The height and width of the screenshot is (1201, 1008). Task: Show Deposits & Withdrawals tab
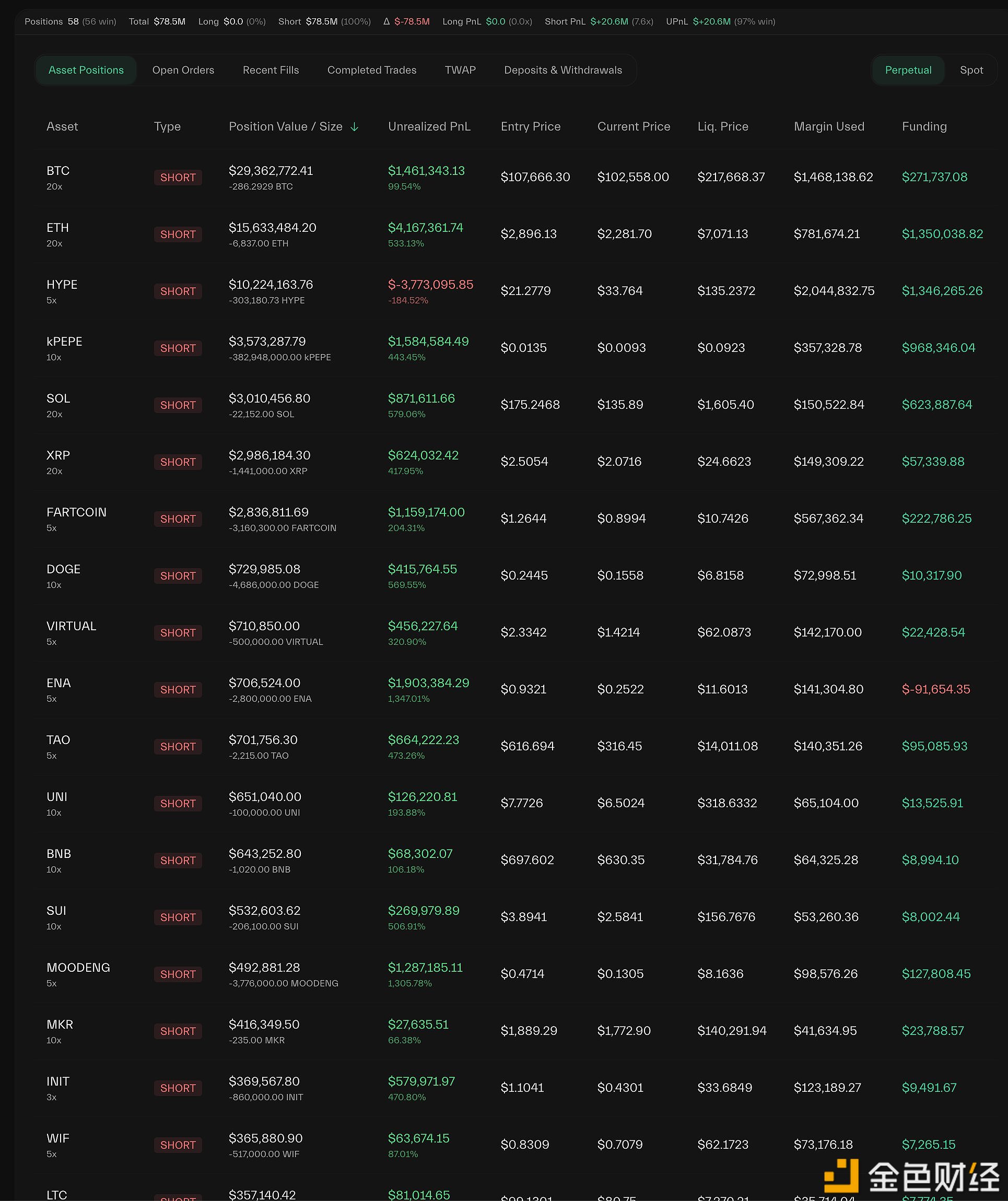pos(562,70)
